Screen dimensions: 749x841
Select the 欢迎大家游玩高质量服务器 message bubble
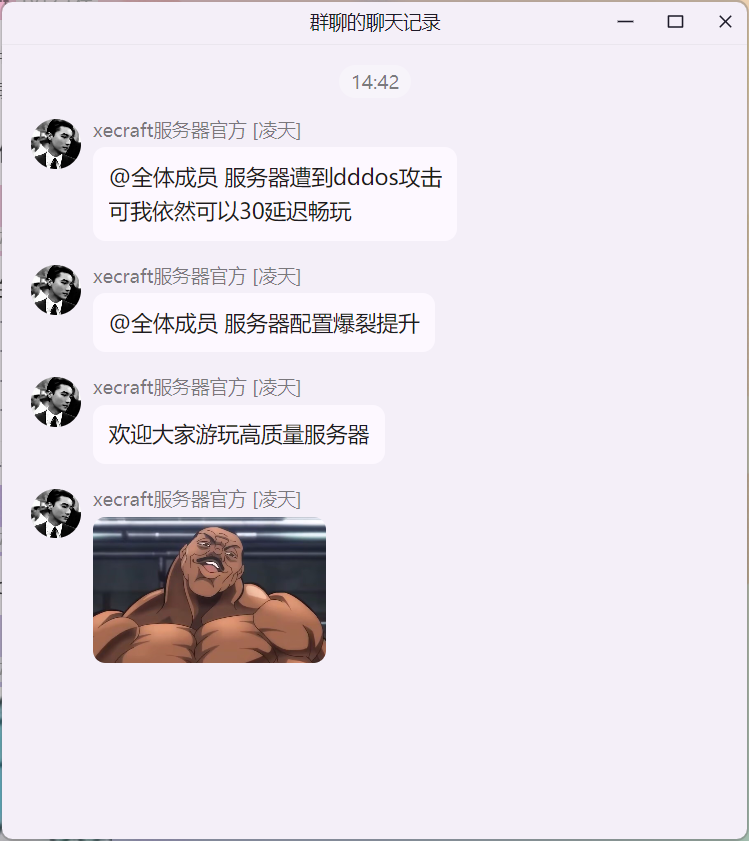[239, 434]
